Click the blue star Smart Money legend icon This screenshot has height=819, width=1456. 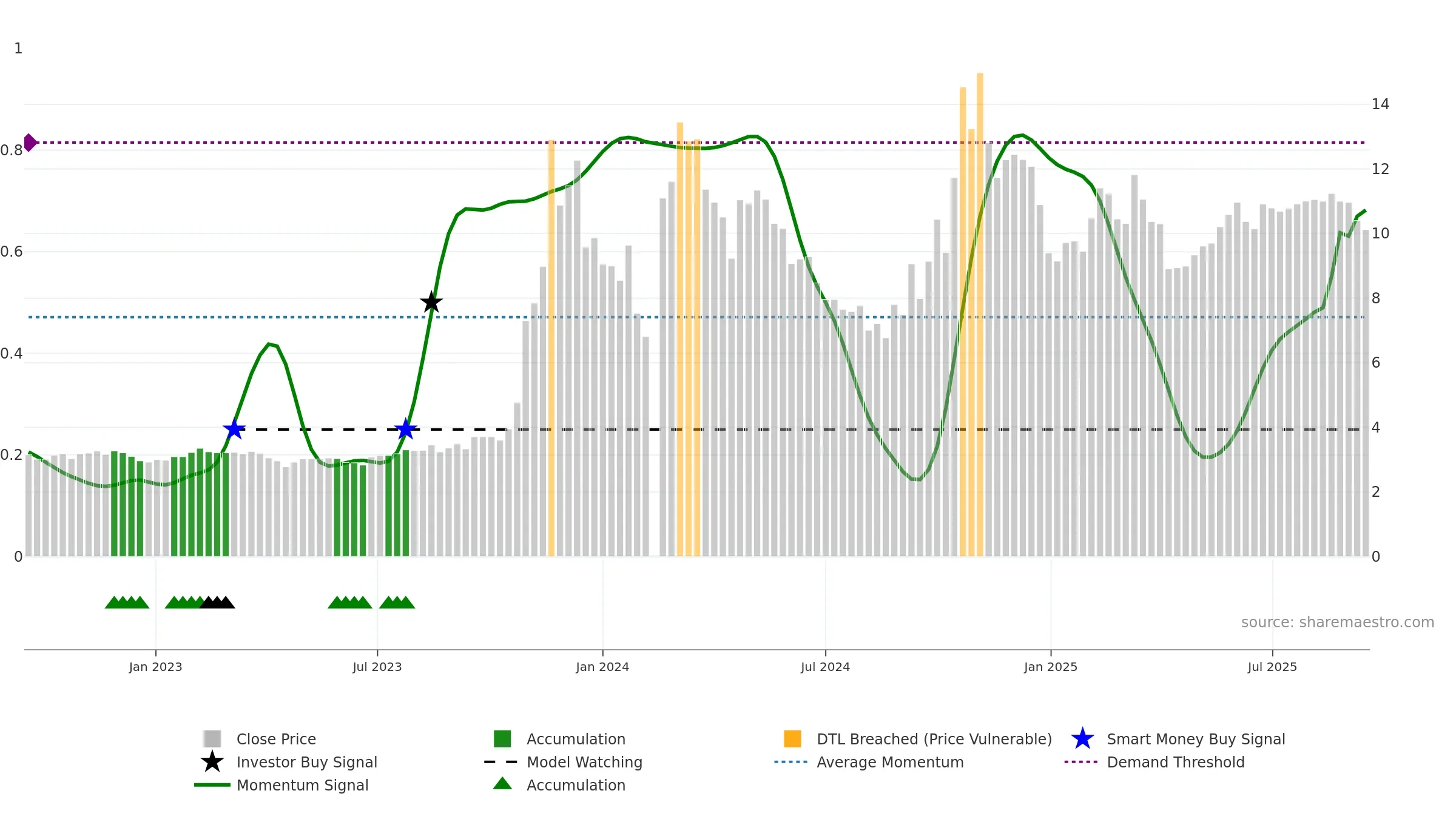(x=1082, y=738)
